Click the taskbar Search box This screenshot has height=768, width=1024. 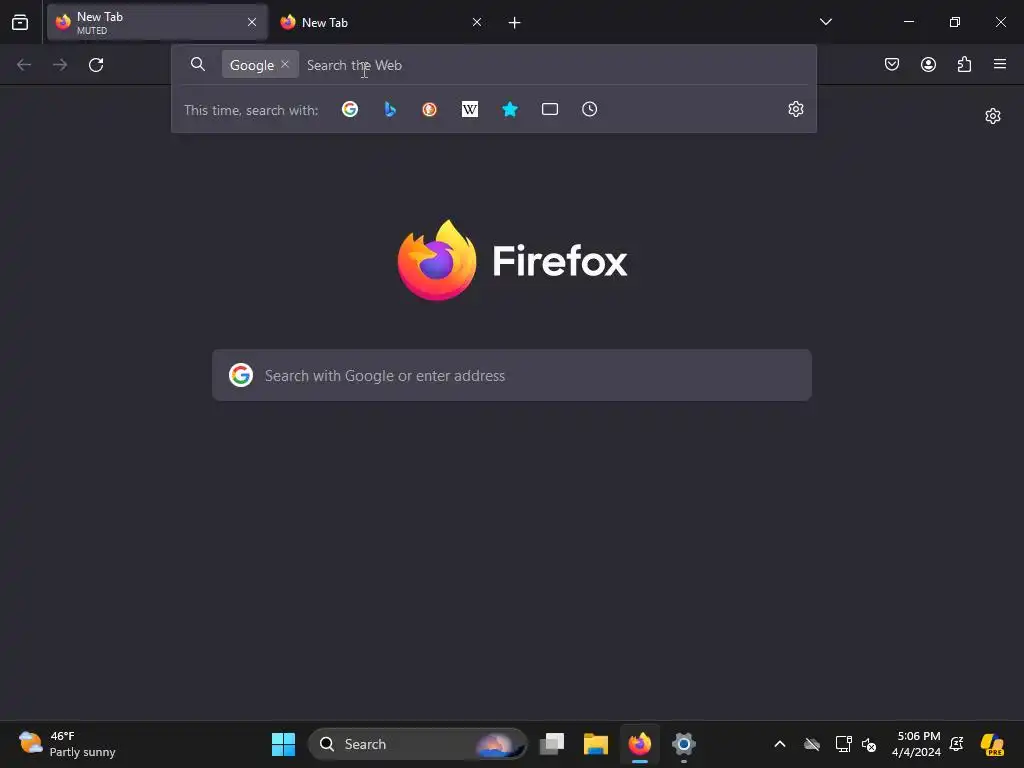tap(417, 744)
